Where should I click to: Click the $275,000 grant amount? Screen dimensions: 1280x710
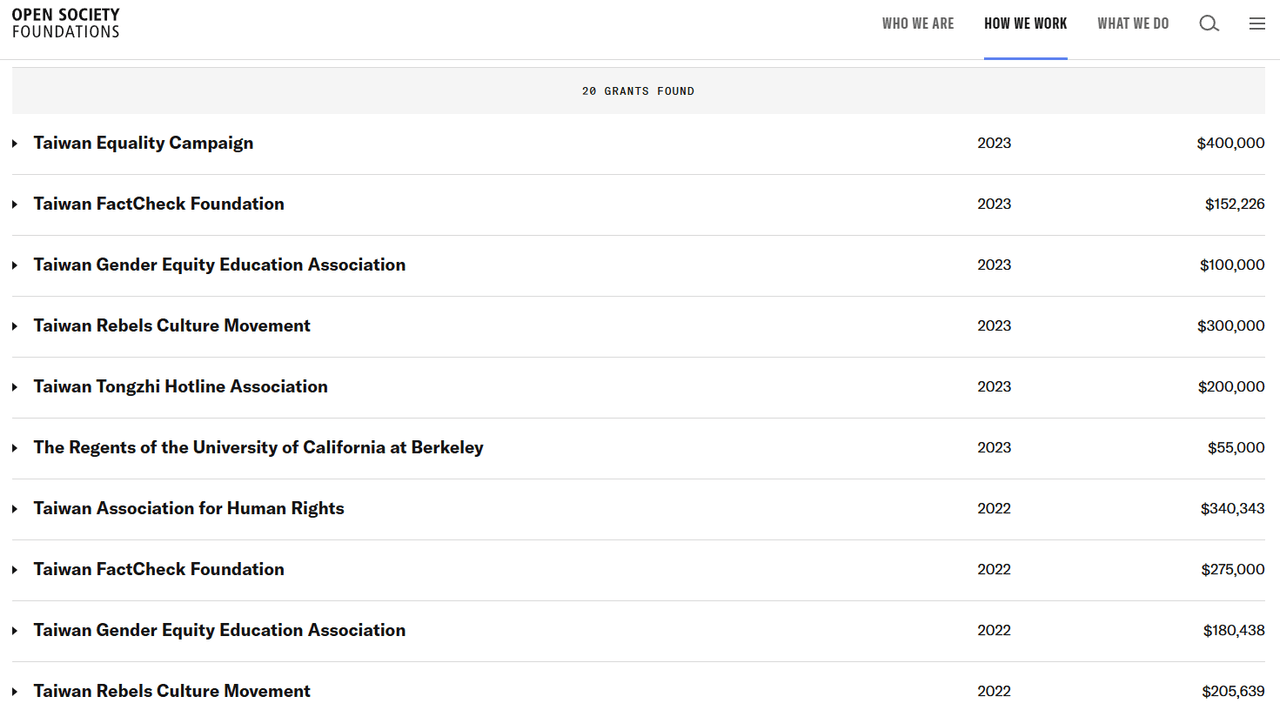pos(1232,570)
